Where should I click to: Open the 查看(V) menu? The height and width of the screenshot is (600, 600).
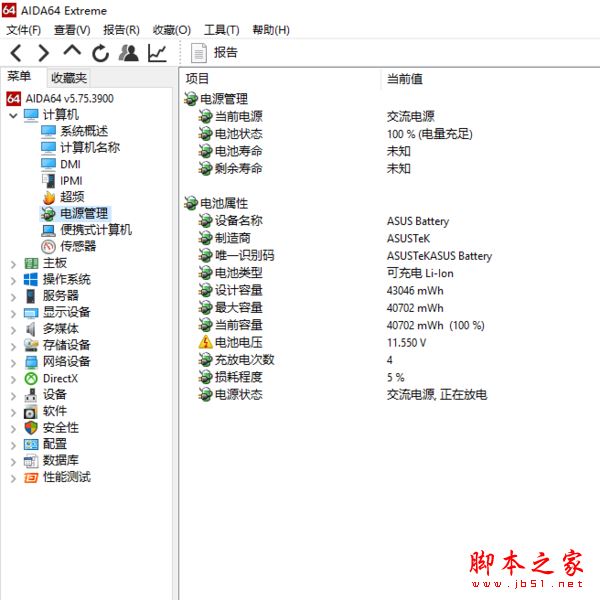pyautogui.click(x=72, y=30)
